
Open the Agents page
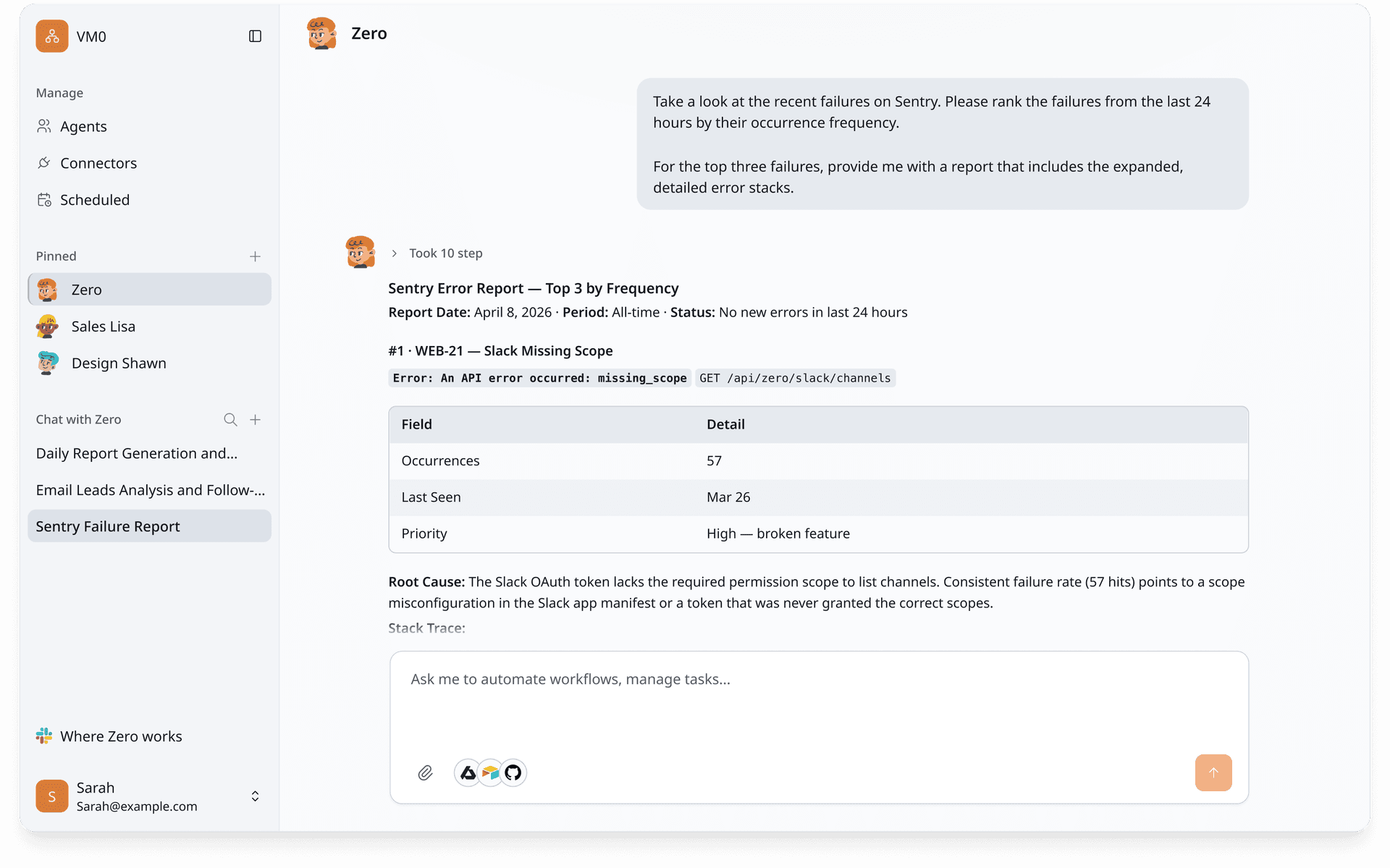[x=83, y=126]
